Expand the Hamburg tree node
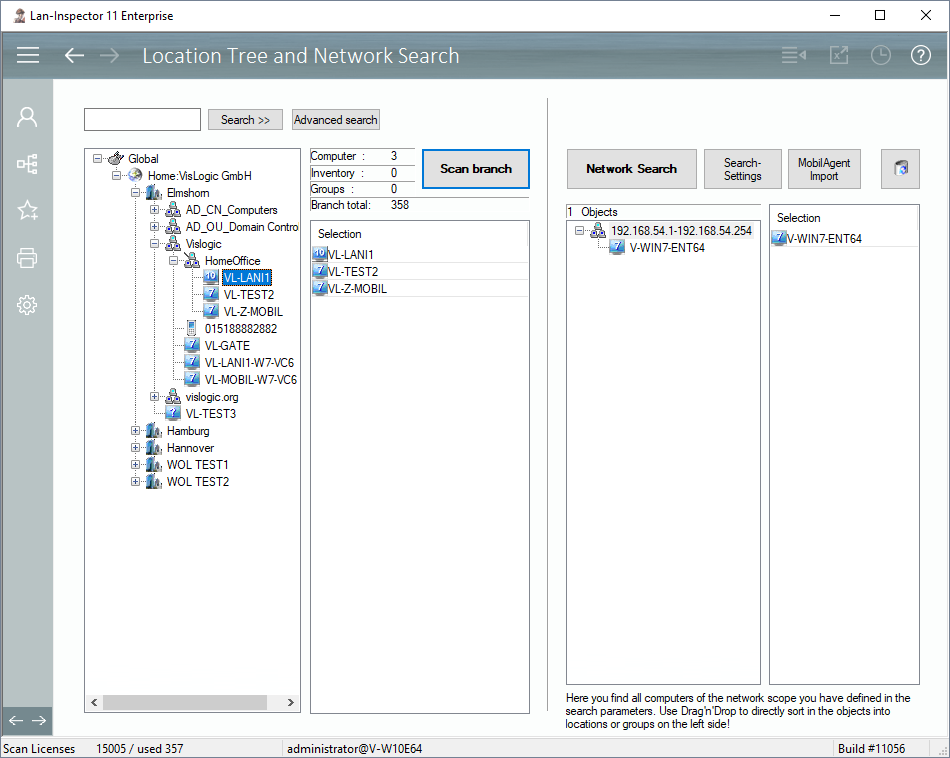950x758 pixels. click(136, 431)
